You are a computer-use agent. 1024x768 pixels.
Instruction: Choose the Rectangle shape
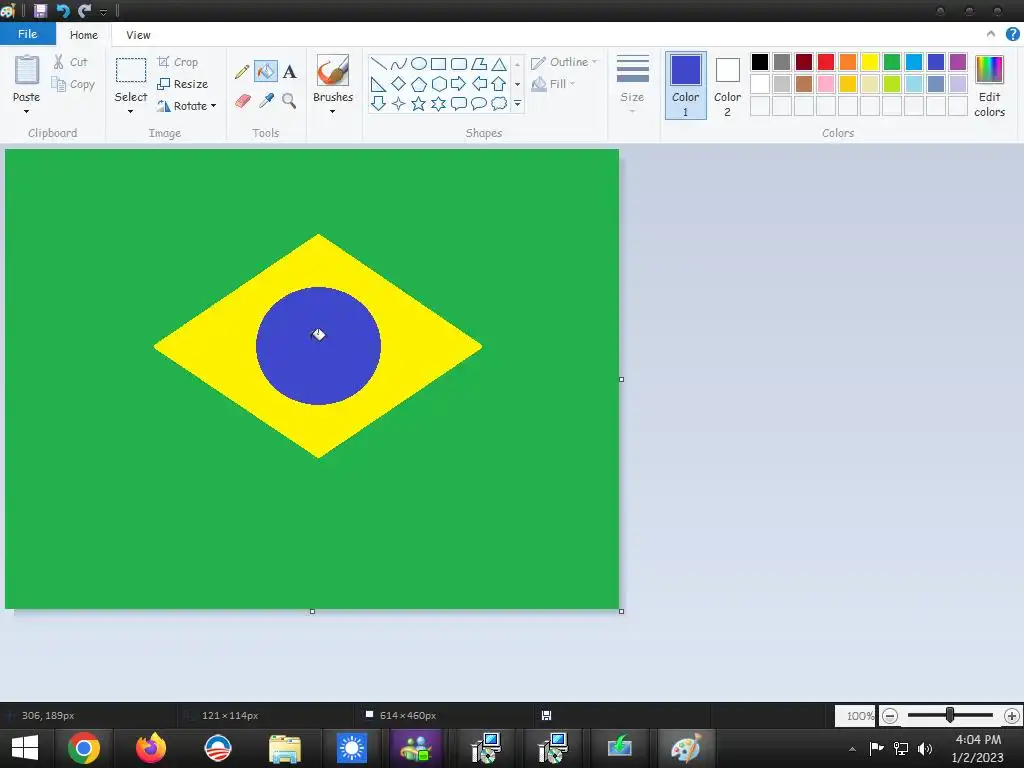439,63
